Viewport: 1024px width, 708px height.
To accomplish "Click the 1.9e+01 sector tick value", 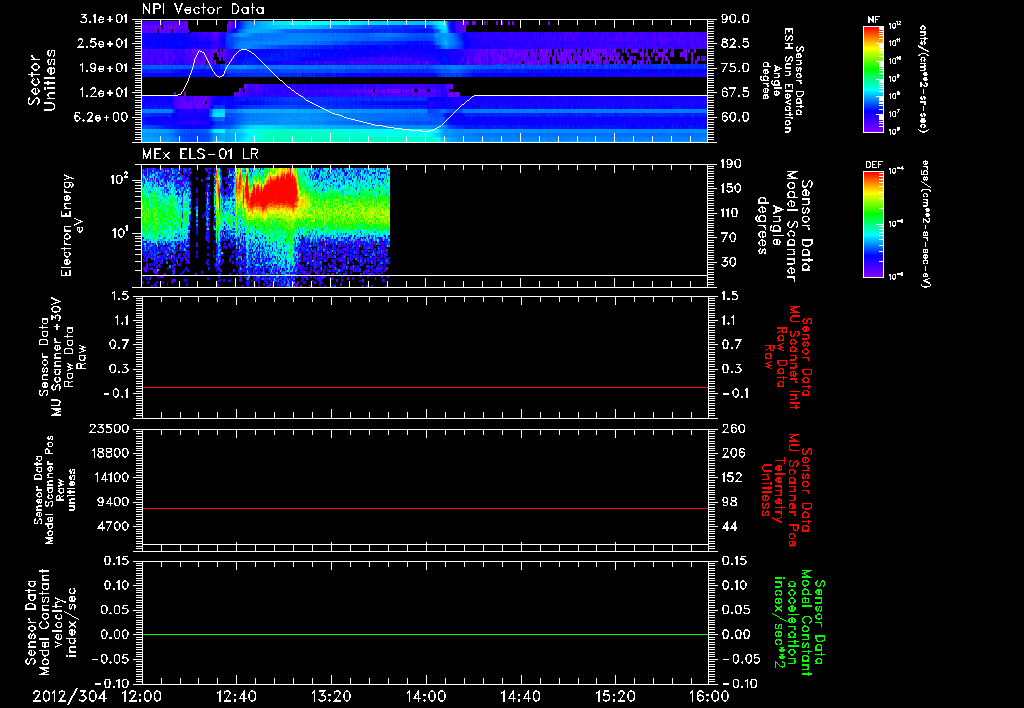I will click(104, 68).
